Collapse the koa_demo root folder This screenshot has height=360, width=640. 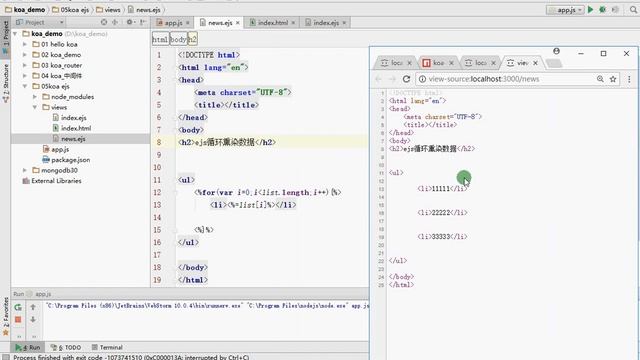point(16,34)
